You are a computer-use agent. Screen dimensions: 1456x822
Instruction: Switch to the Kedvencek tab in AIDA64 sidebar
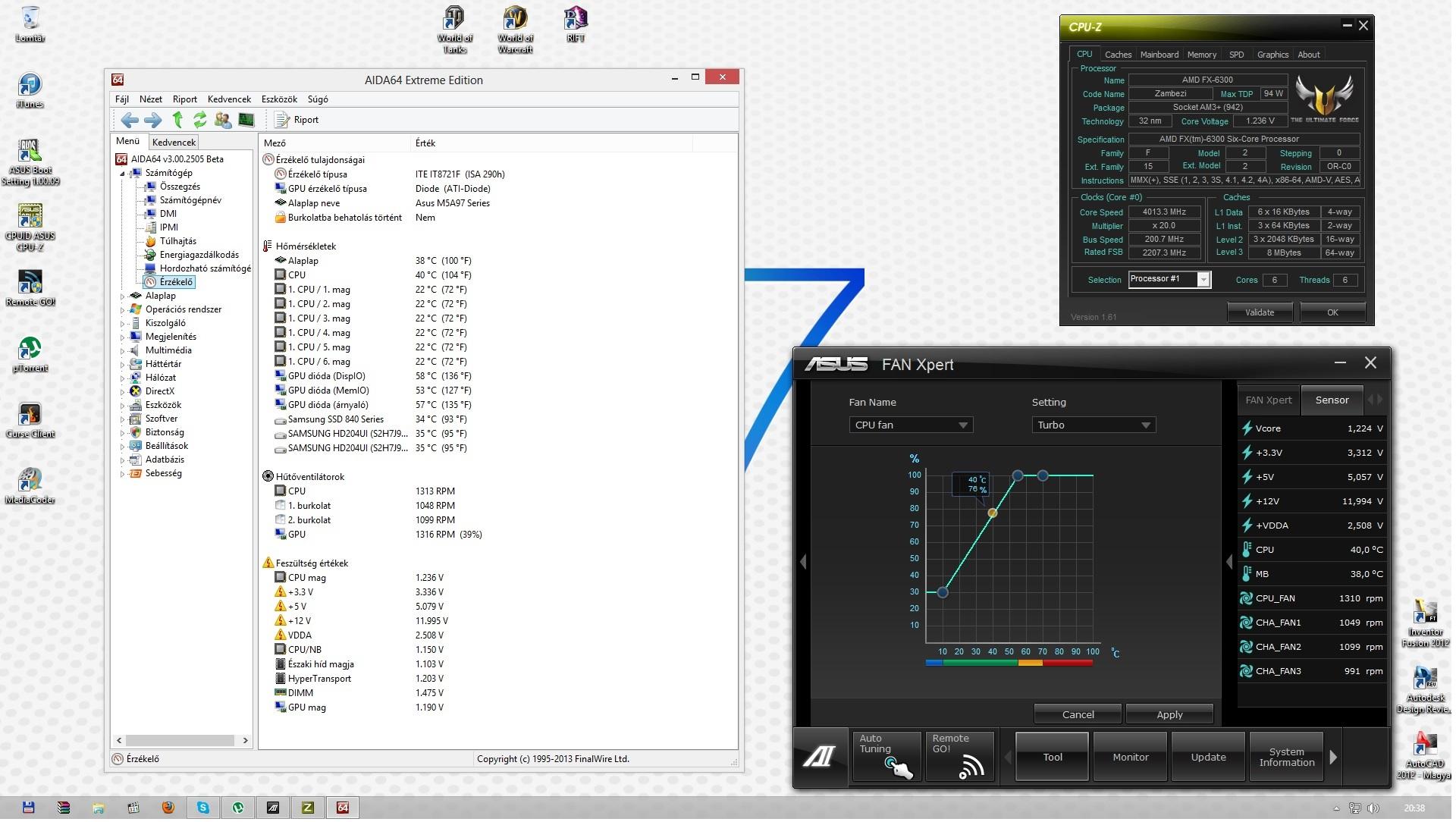tap(174, 142)
